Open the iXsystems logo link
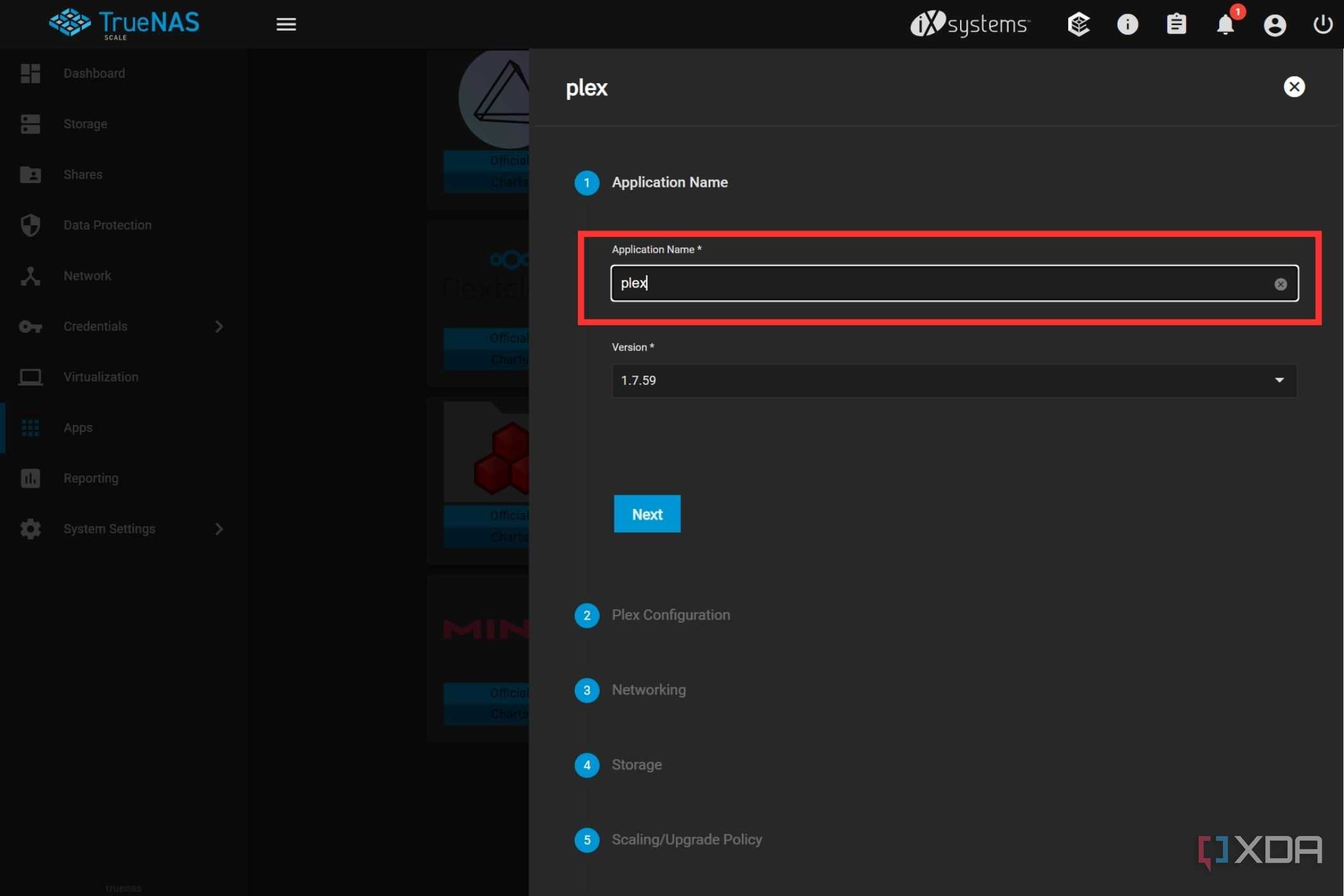Viewport: 1344px width, 896px height. point(970,24)
